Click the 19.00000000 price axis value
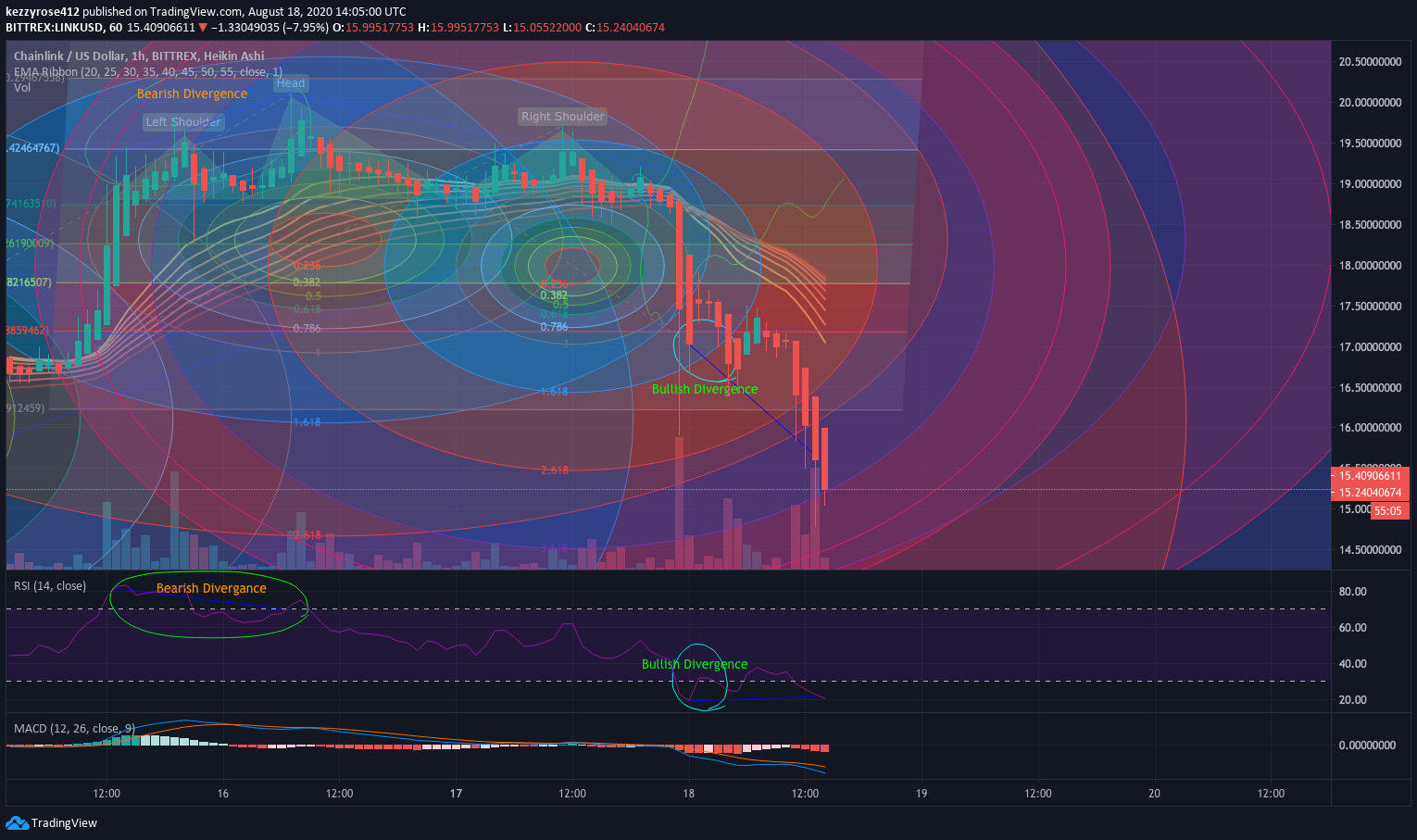Image resolution: width=1417 pixels, height=840 pixels. (1370, 184)
